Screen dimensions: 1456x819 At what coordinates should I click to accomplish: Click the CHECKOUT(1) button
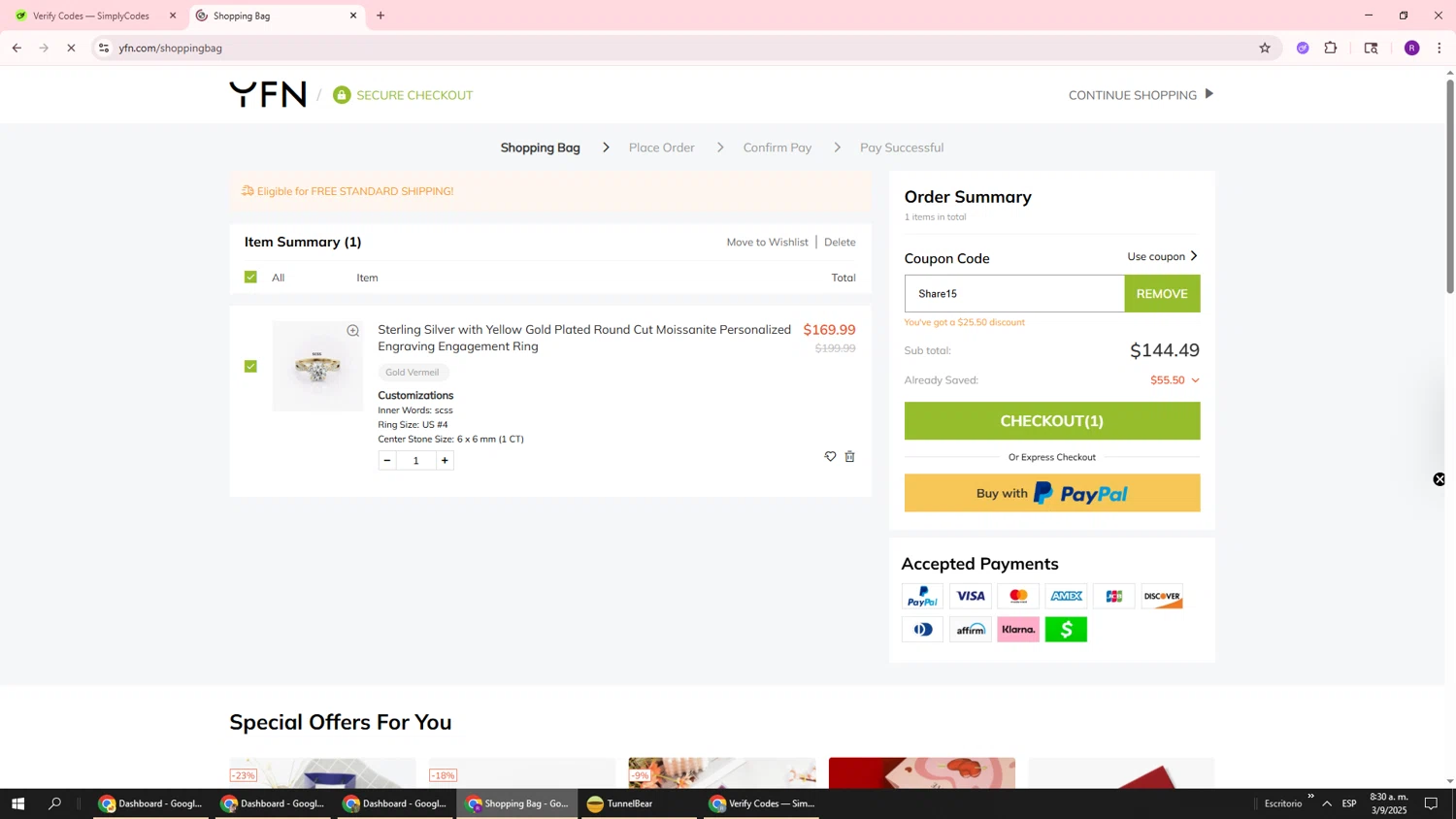pos(1052,421)
